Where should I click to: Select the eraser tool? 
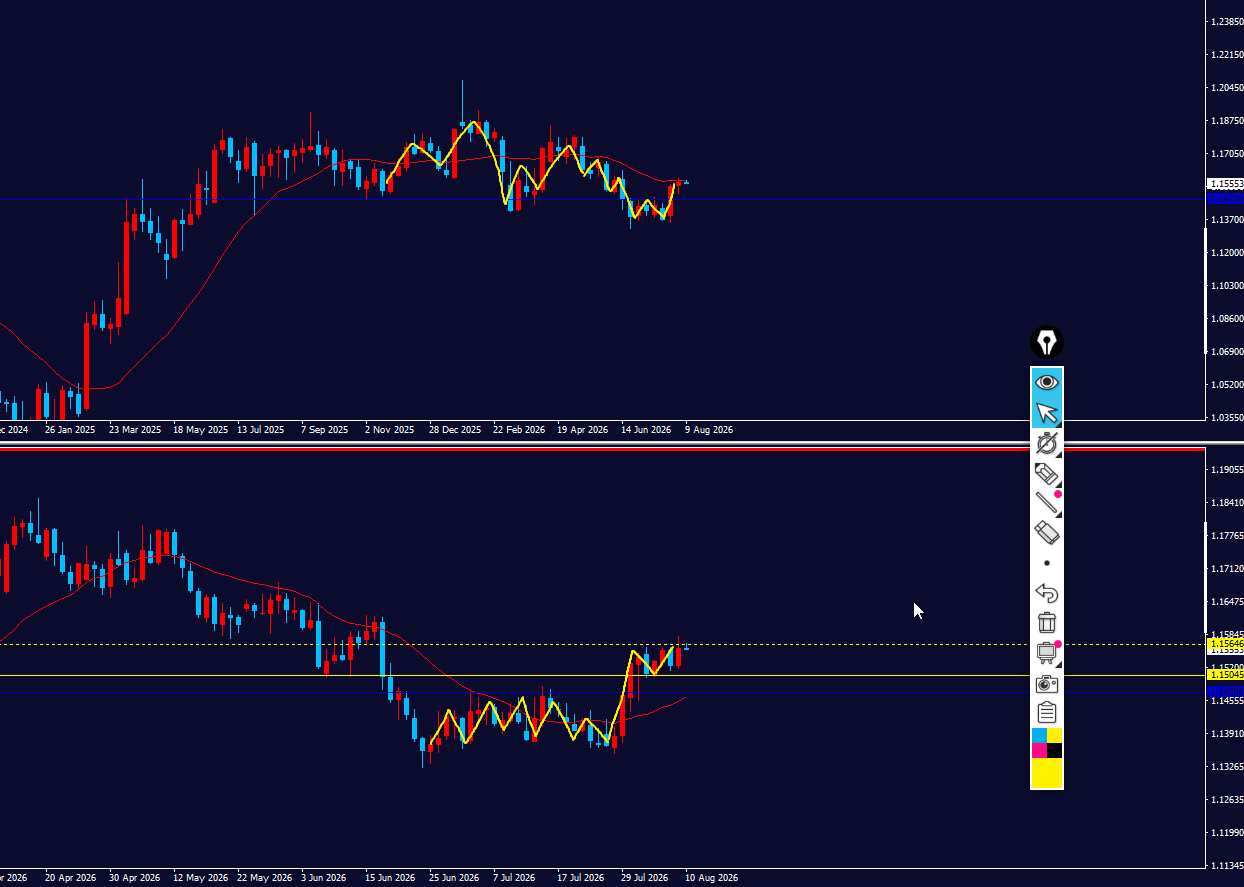[x=1047, y=533]
